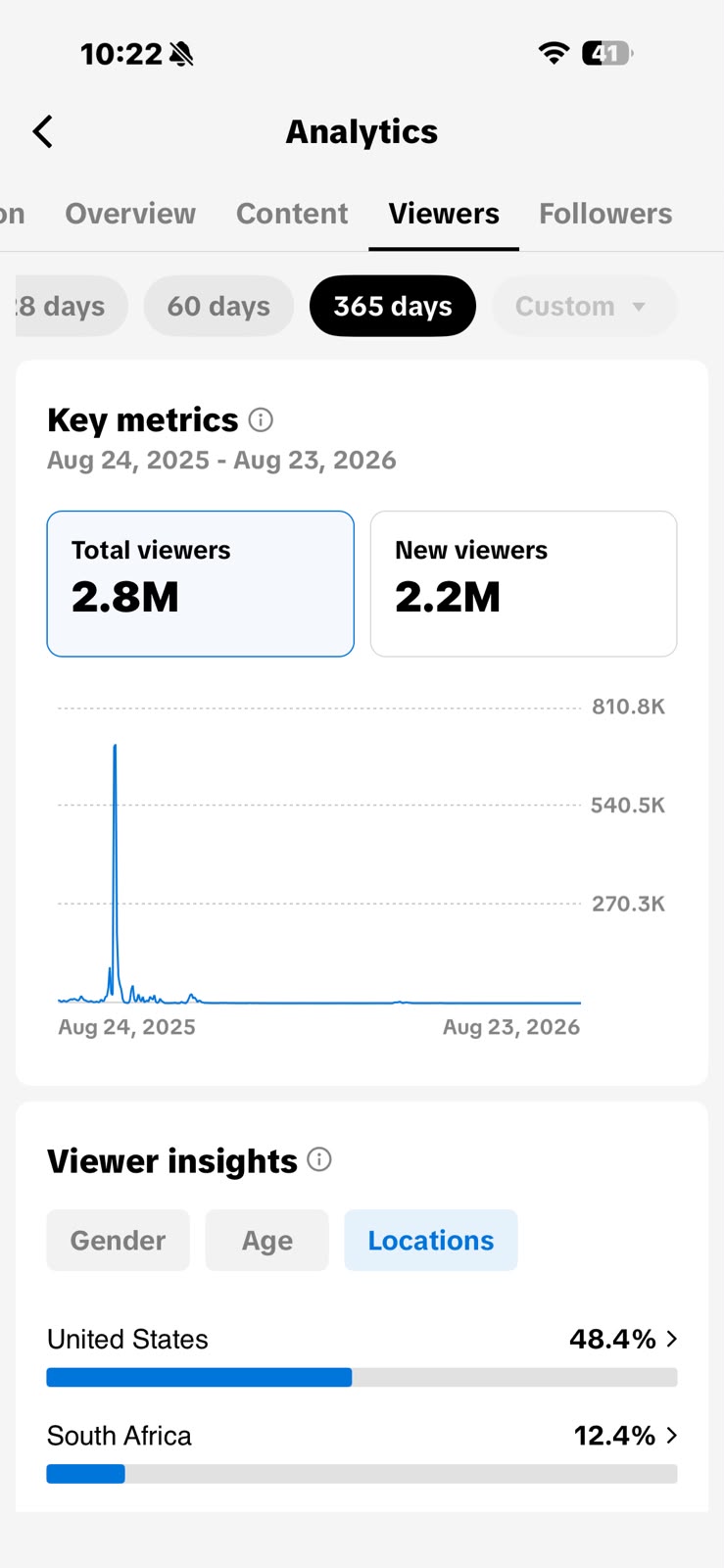Tap the silent bell icon

[181, 54]
